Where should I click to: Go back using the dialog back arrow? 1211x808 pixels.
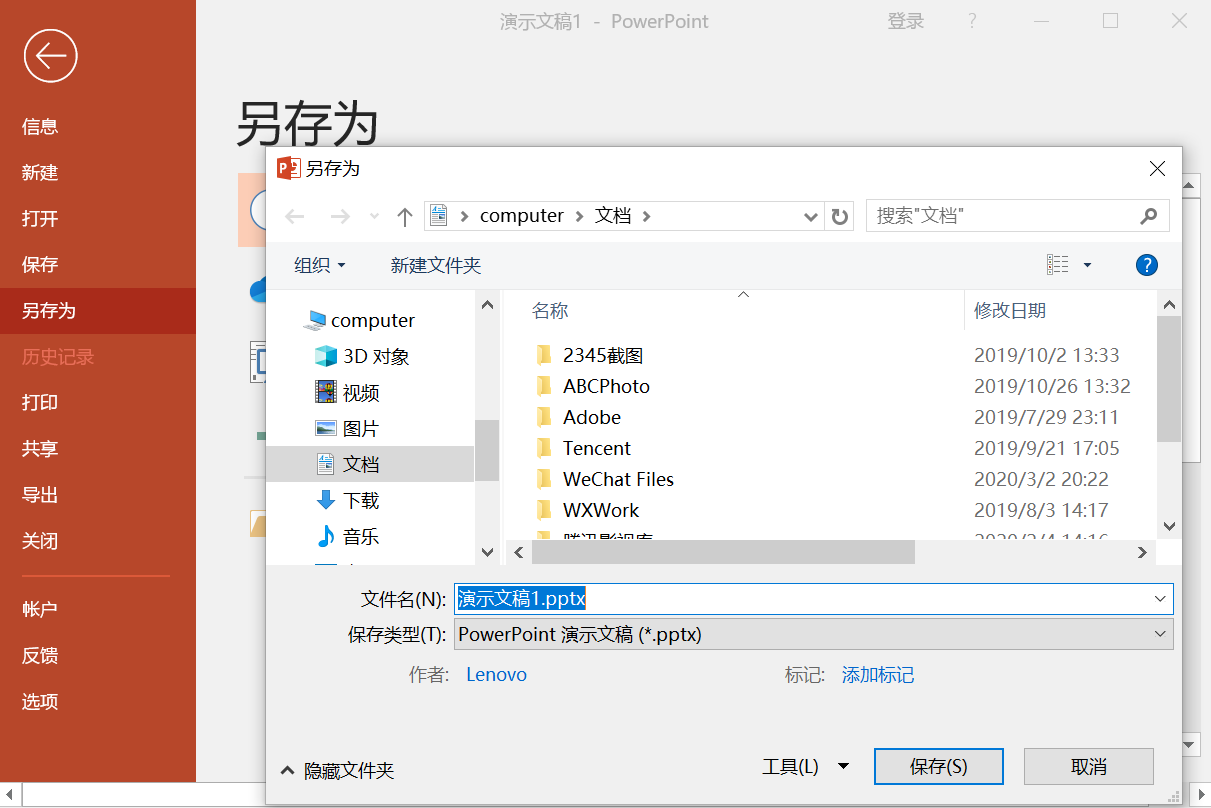pos(294,216)
